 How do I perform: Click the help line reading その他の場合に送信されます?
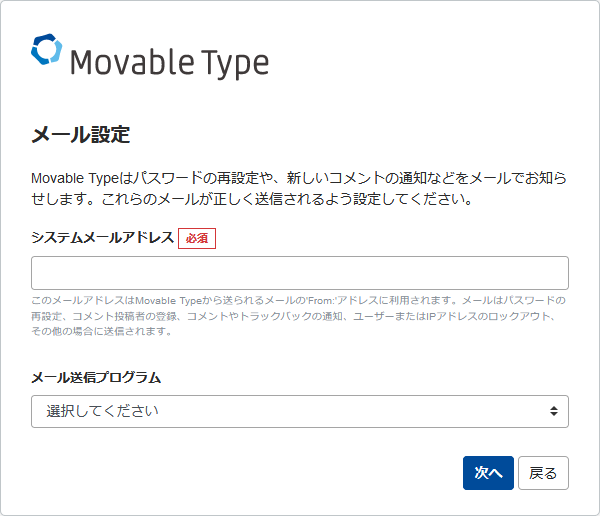[x=101, y=331]
